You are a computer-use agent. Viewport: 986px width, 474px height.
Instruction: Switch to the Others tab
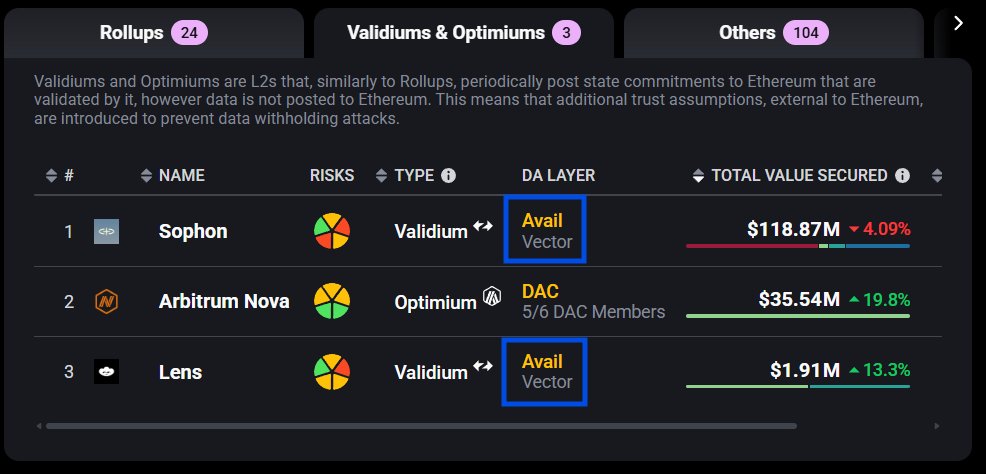(773, 33)
